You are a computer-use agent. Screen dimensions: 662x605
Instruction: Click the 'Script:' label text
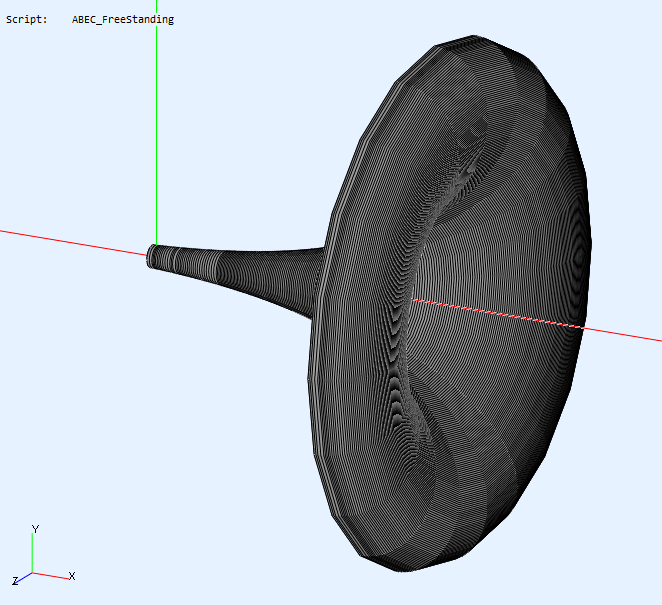pos(27,19)
